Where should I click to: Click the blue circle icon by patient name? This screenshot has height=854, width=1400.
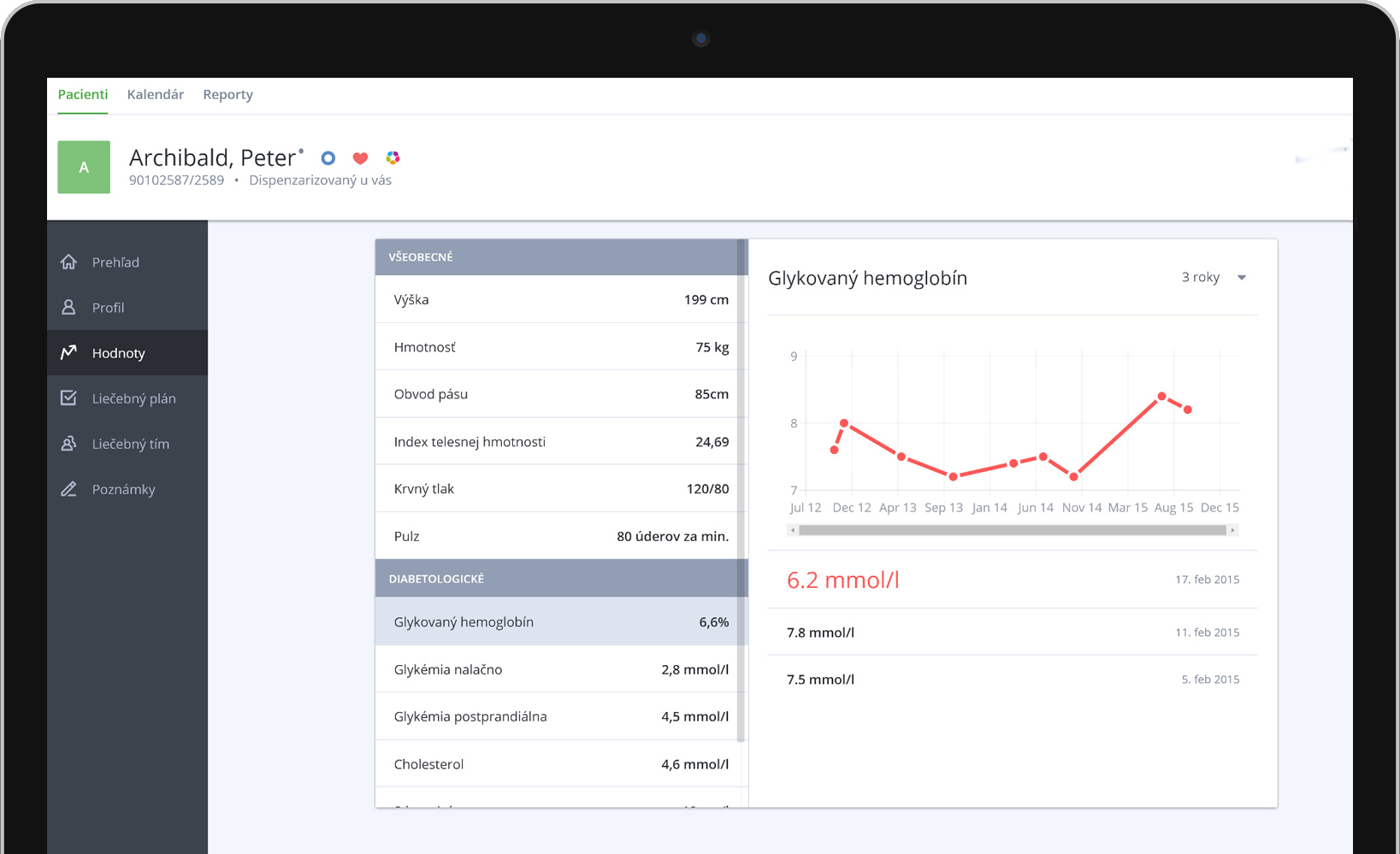point(328,158)
